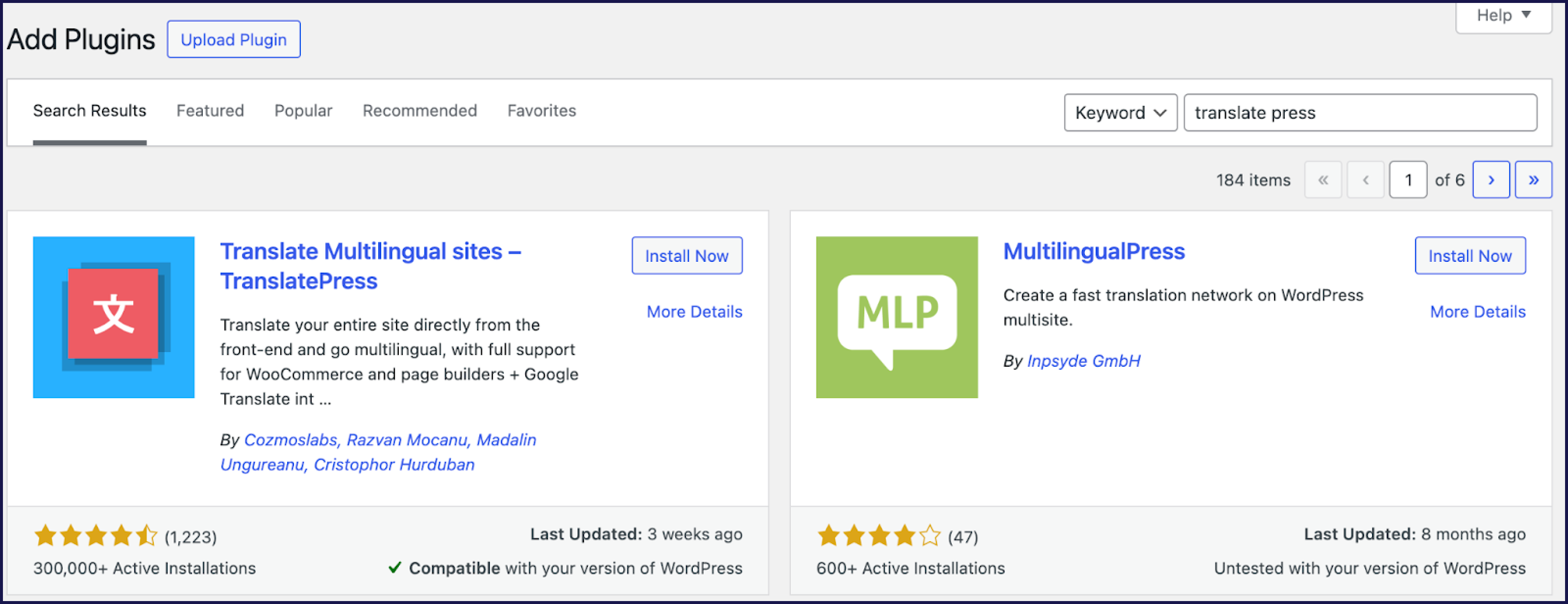Click 'Untested with your version of WordPress'
This screenshot has width=1568, height=604.
tap(1370, 568)
